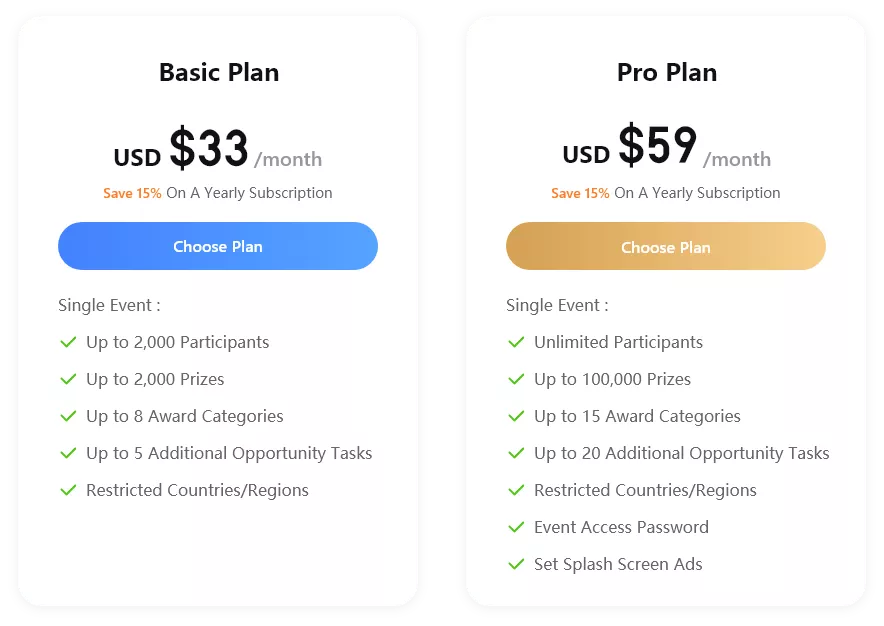The height and width of the screenshot is (626, 884).
Task: Click checkmark beside Up to 5 Additional Opportunity Tasks
Action: [68, 453]
